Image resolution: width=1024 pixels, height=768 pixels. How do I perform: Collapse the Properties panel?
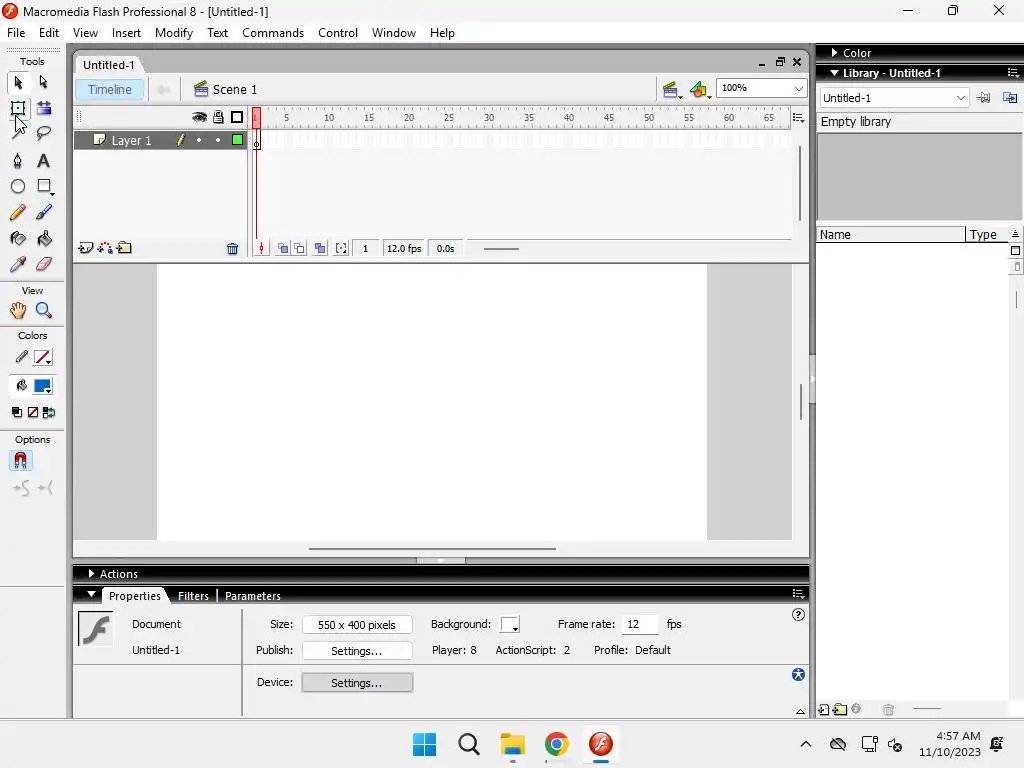click(91, 595)
